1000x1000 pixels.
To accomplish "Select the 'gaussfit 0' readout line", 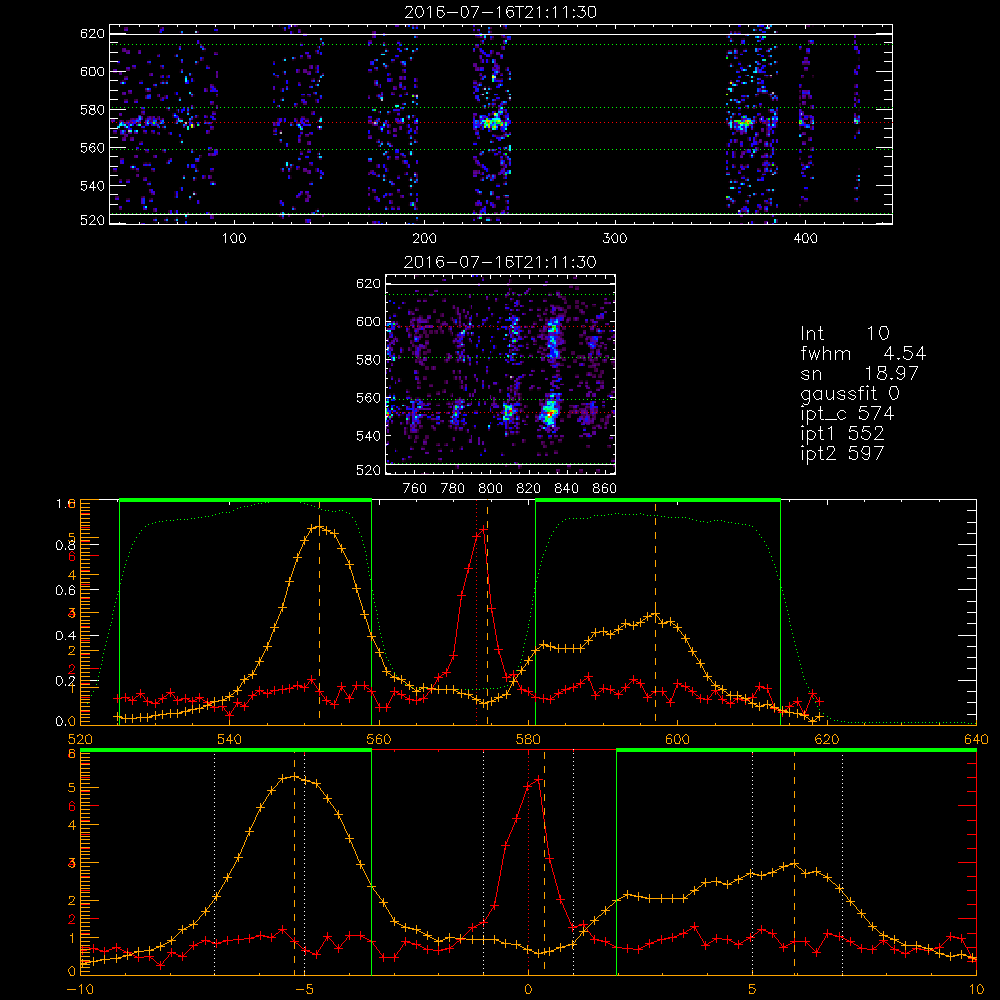I will tap(850, 394).
